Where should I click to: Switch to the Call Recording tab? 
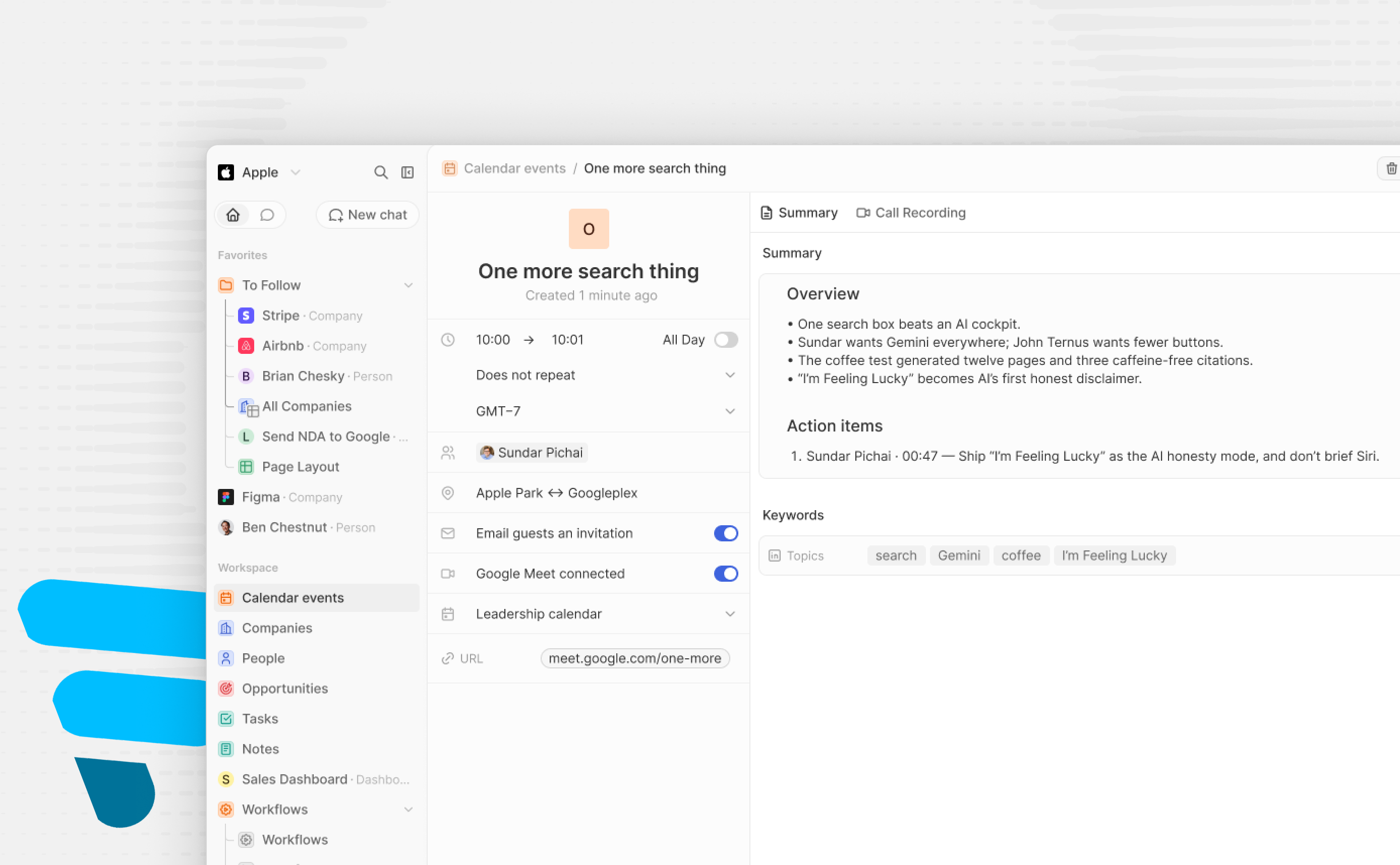click(911, 213)
